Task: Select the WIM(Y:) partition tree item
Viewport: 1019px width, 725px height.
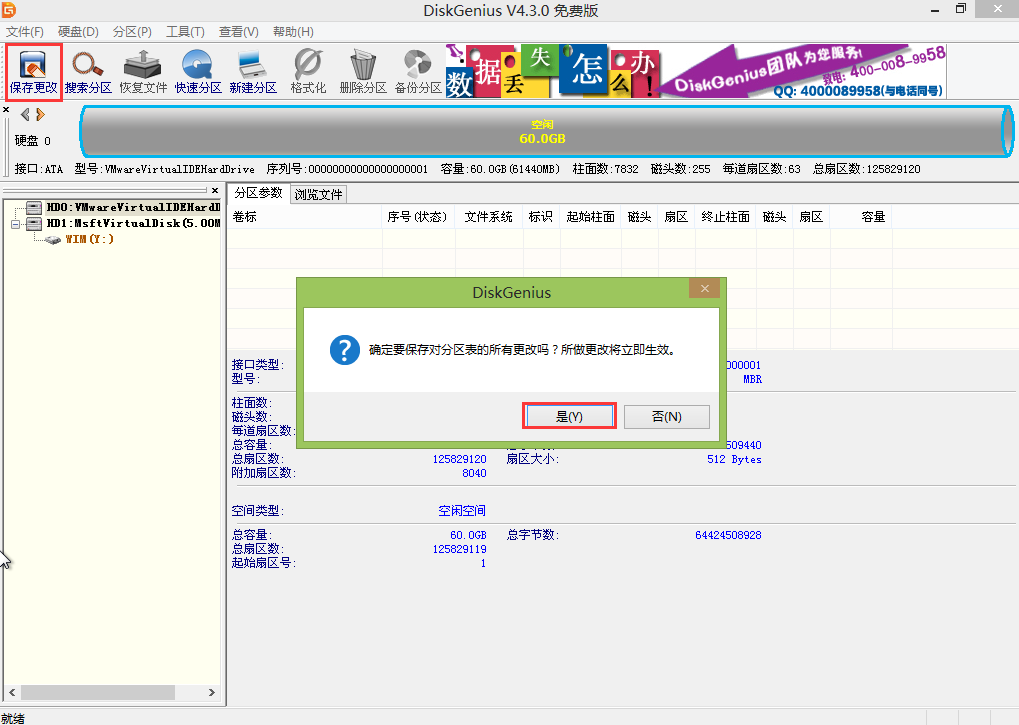Action: 89,240
